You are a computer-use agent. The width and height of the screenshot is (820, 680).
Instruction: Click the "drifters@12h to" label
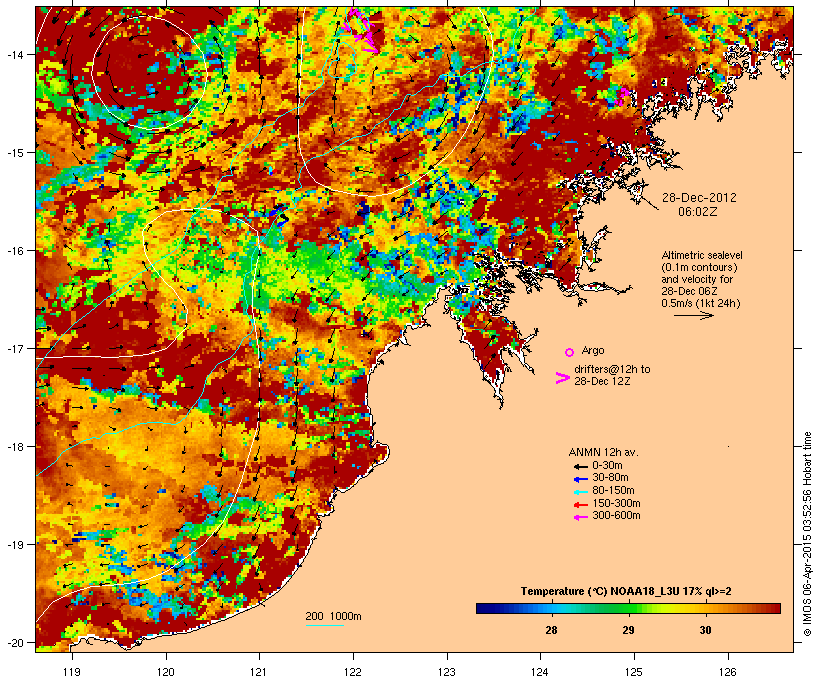click(612, 369)
